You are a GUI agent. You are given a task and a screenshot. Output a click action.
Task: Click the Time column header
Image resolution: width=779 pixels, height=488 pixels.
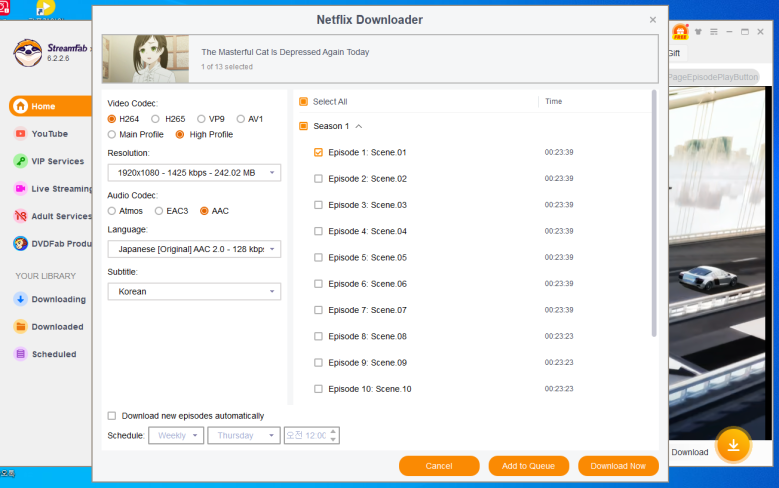[x=553, y=101]
